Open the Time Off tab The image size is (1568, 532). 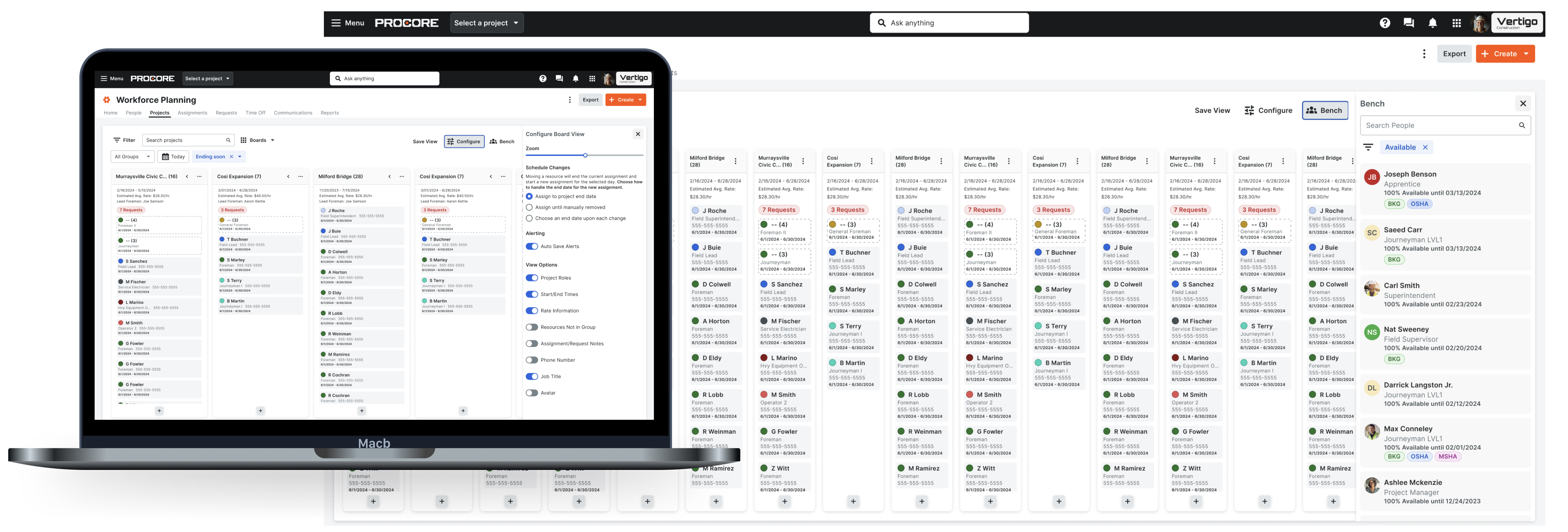255,113
